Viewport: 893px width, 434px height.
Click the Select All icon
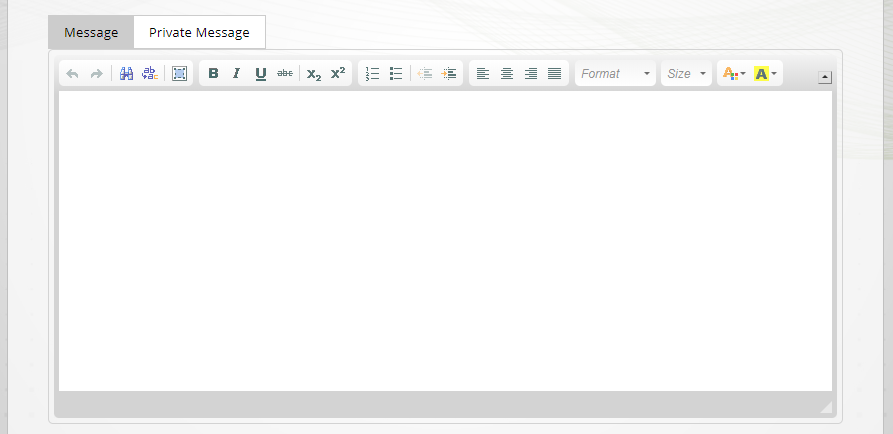coord(180,74)
